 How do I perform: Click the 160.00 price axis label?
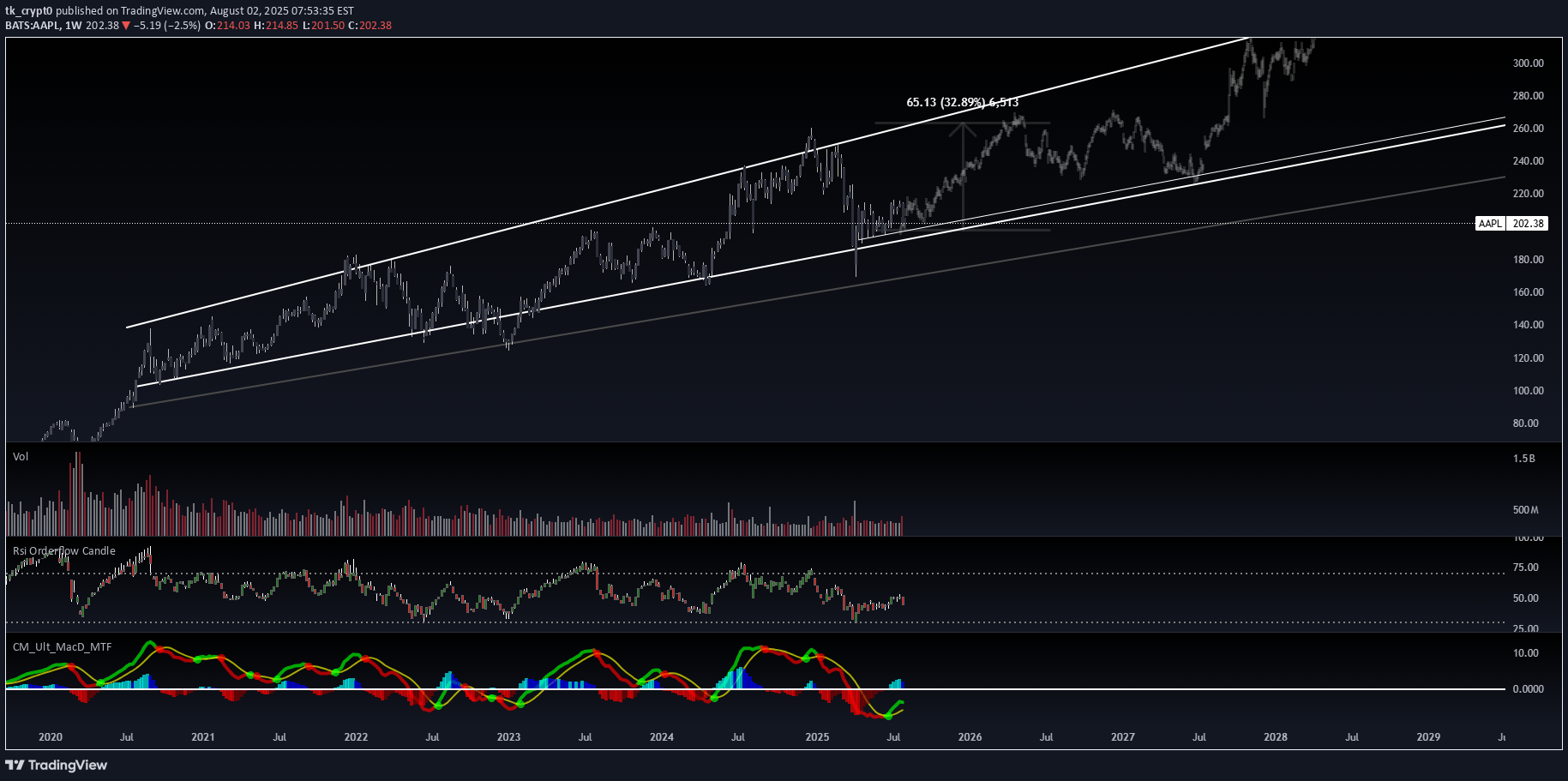tap(1529, 292)
